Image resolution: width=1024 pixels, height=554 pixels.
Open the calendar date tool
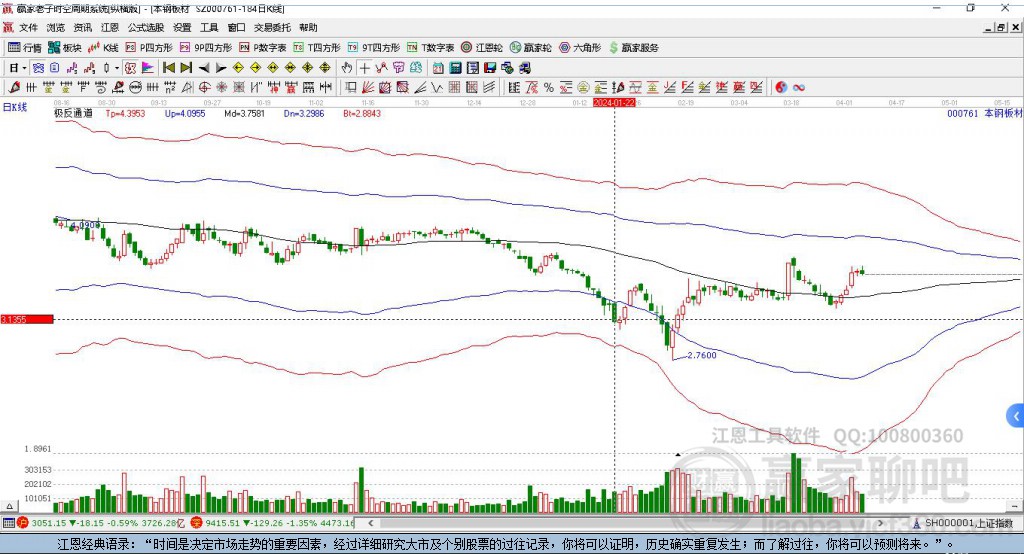tap(438, 68)
